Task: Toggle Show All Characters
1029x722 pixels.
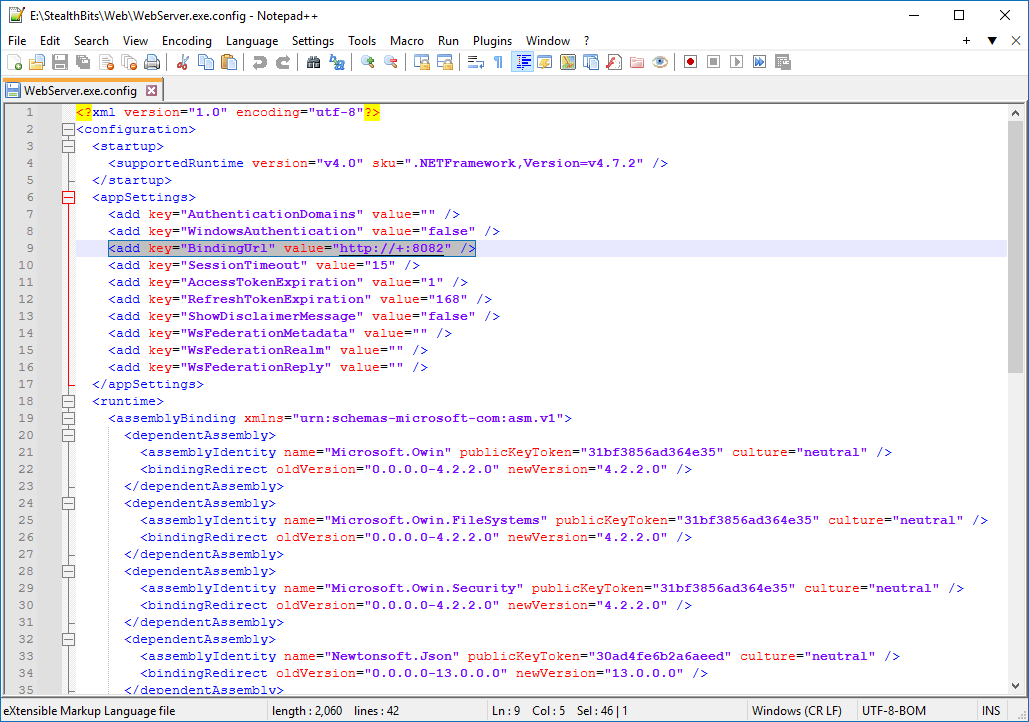Action: 498,61
